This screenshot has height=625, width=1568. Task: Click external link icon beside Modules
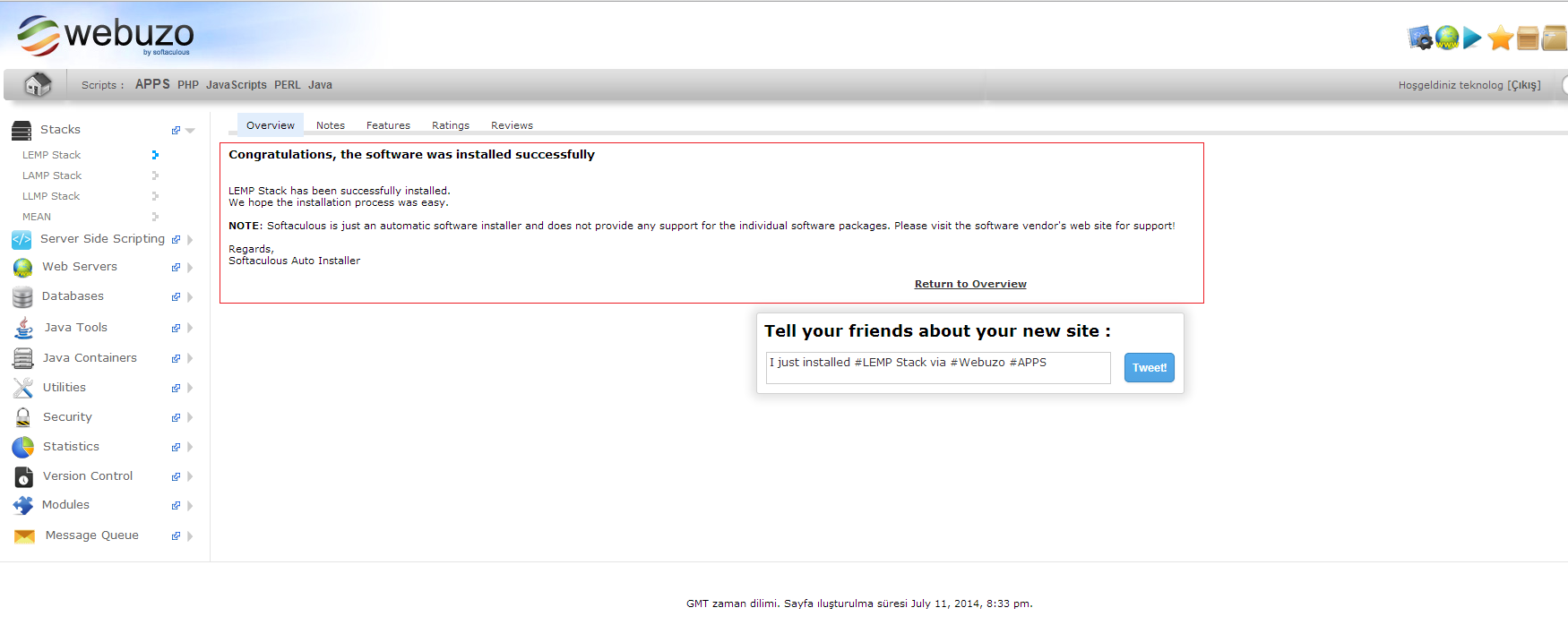[176, 506]
